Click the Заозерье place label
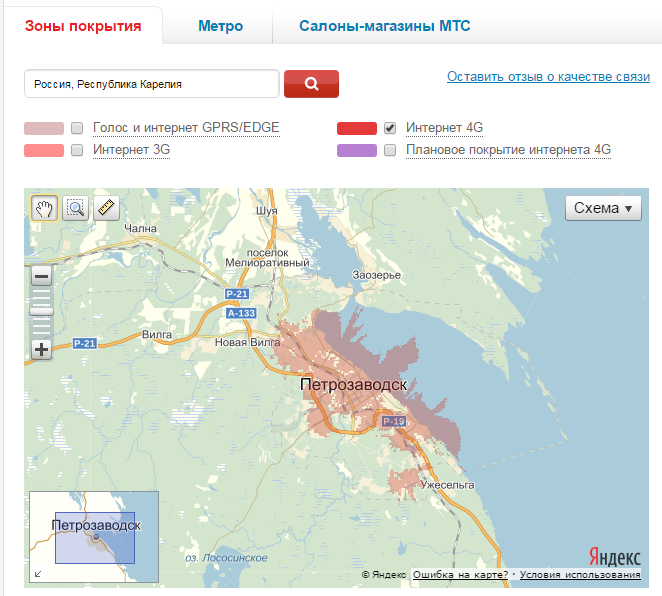Image resolution: width=662 pixels, height=596 pixels. [x=376, y=275]
